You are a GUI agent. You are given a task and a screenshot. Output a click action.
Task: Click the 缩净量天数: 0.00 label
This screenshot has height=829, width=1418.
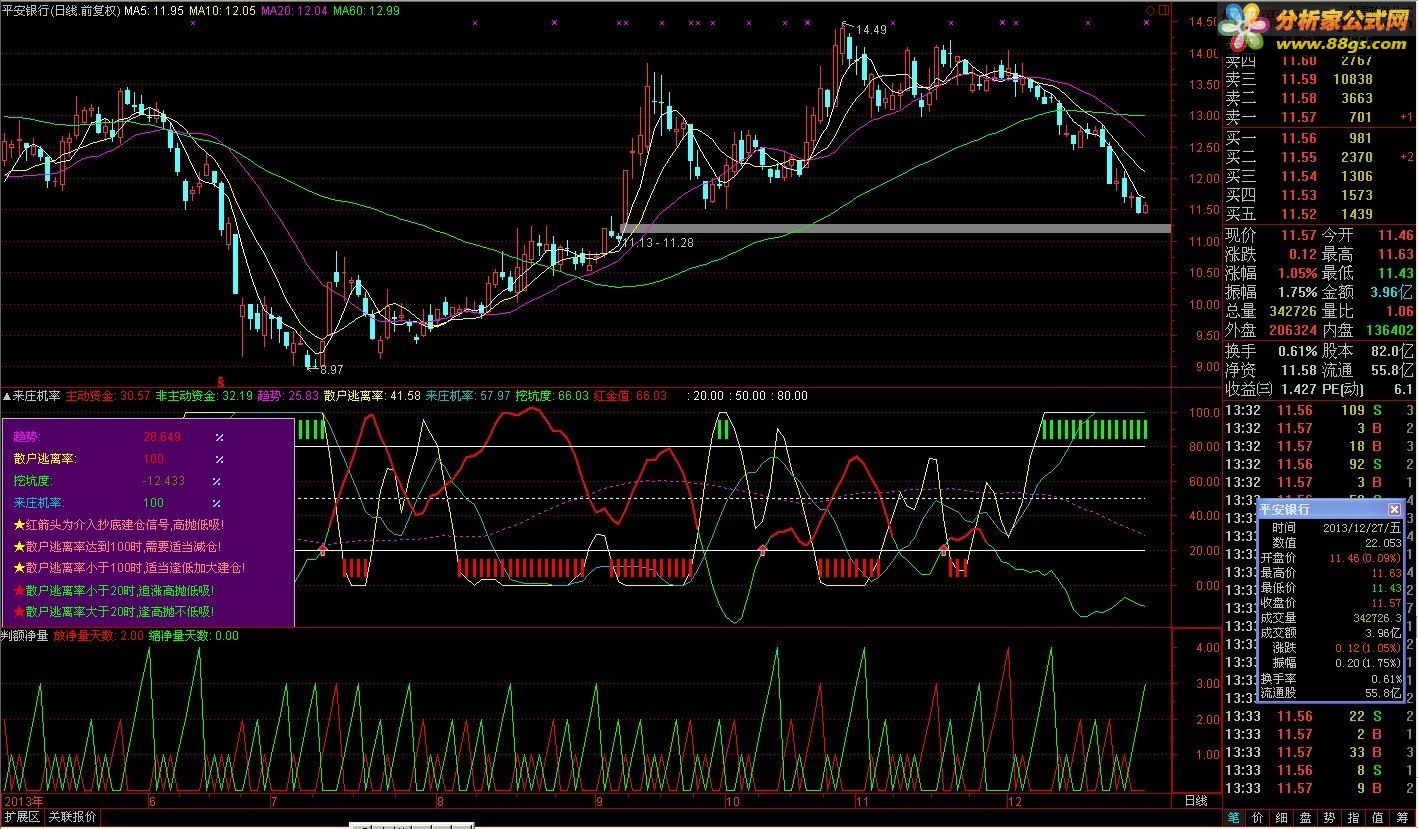tap(193, 635)
